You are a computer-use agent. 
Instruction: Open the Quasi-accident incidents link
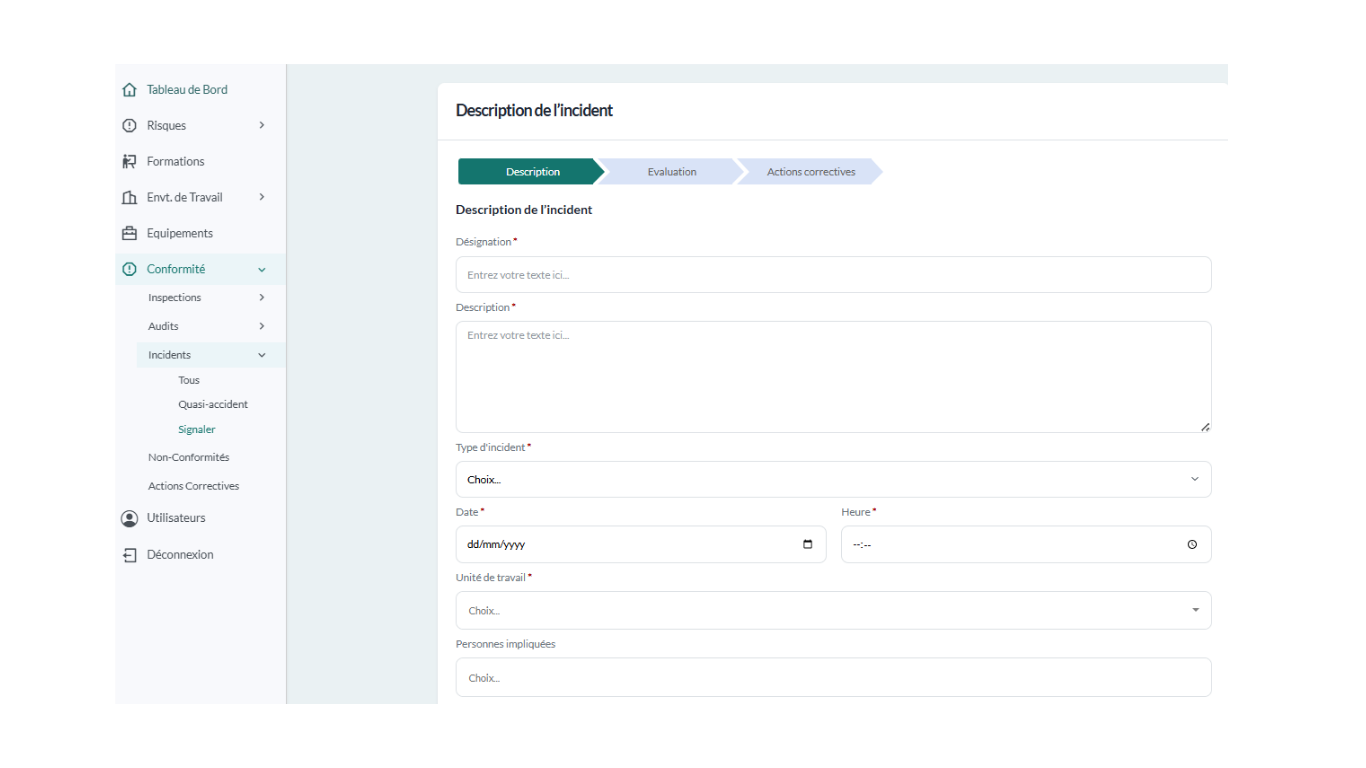point(213,405)
